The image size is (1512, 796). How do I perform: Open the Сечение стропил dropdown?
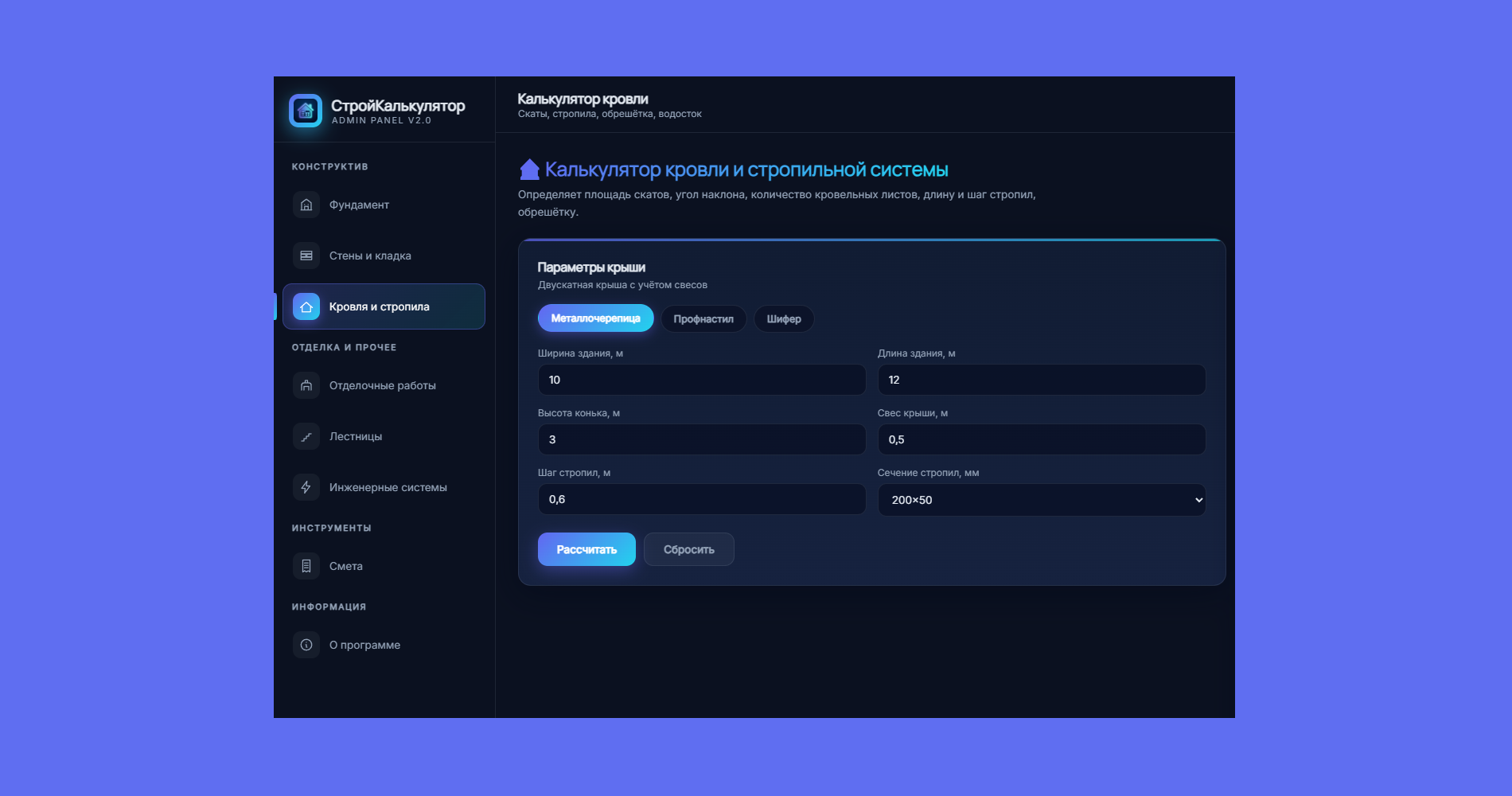(x=1041, y=500)
